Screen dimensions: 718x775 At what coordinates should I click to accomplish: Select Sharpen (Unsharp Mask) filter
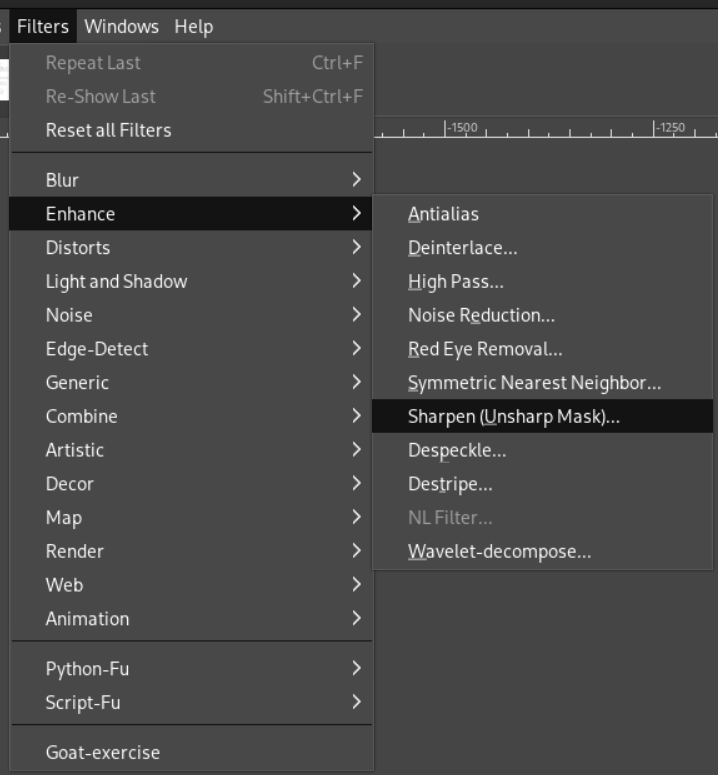tap(514, 417)
